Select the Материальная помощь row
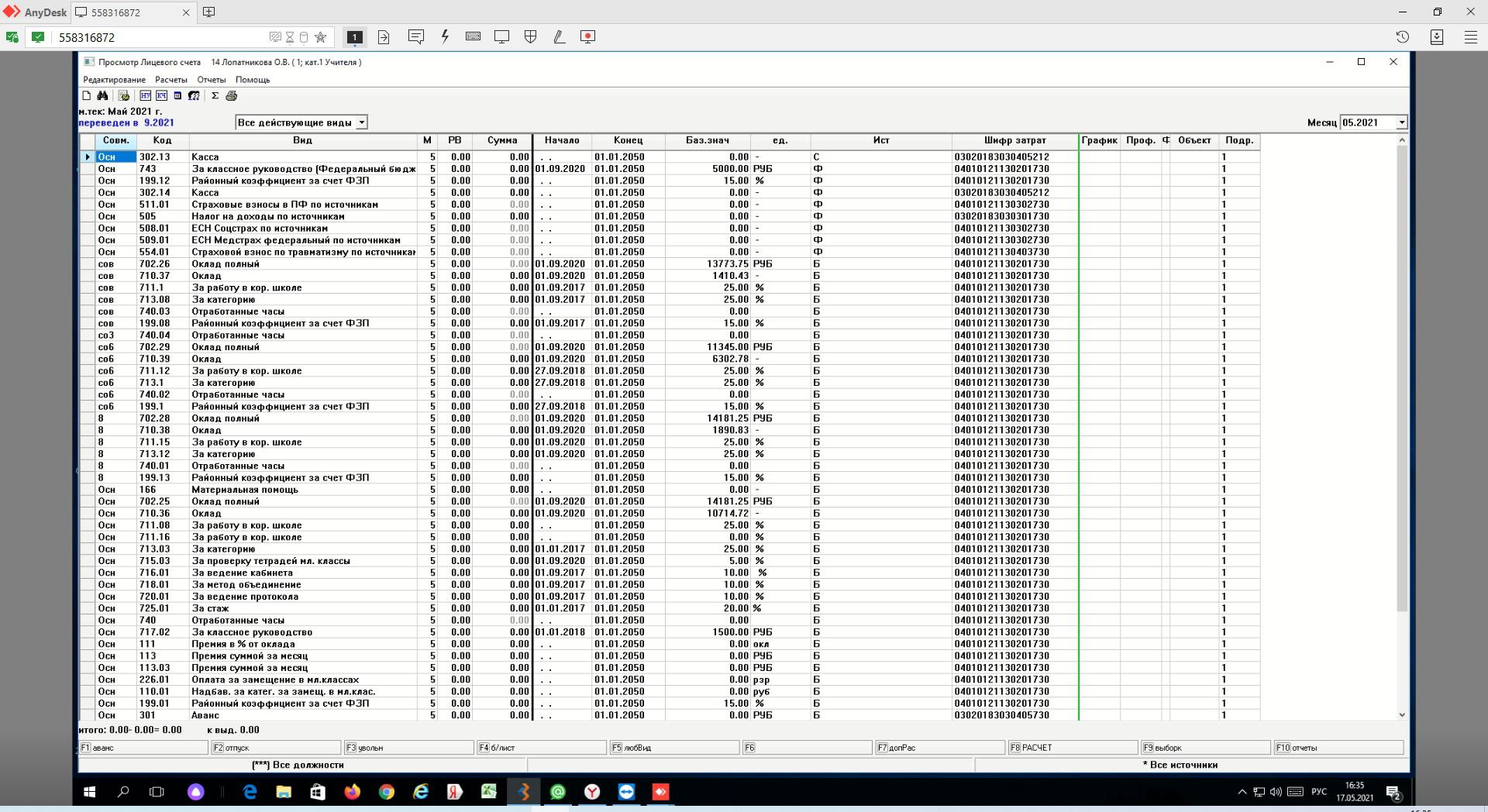The image size is (1488, 812). [x=670, y=490]
